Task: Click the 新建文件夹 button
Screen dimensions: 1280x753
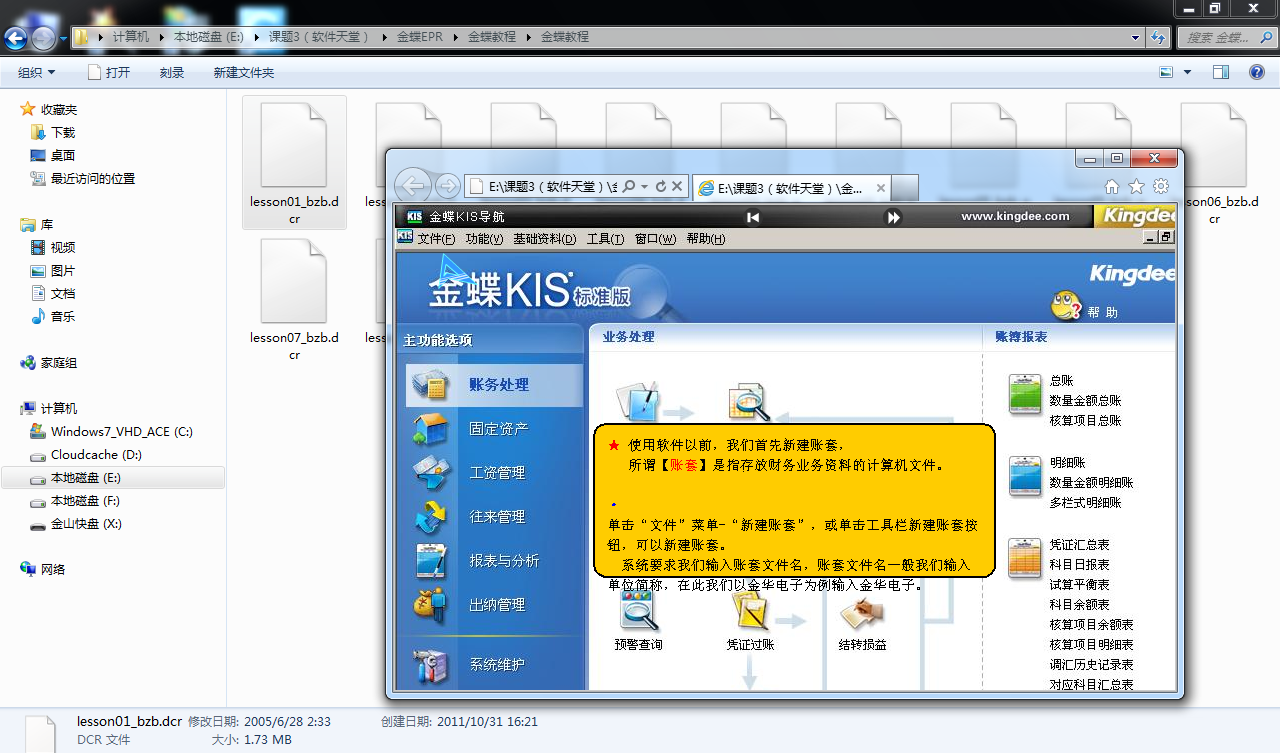Action: coord(244,72)
